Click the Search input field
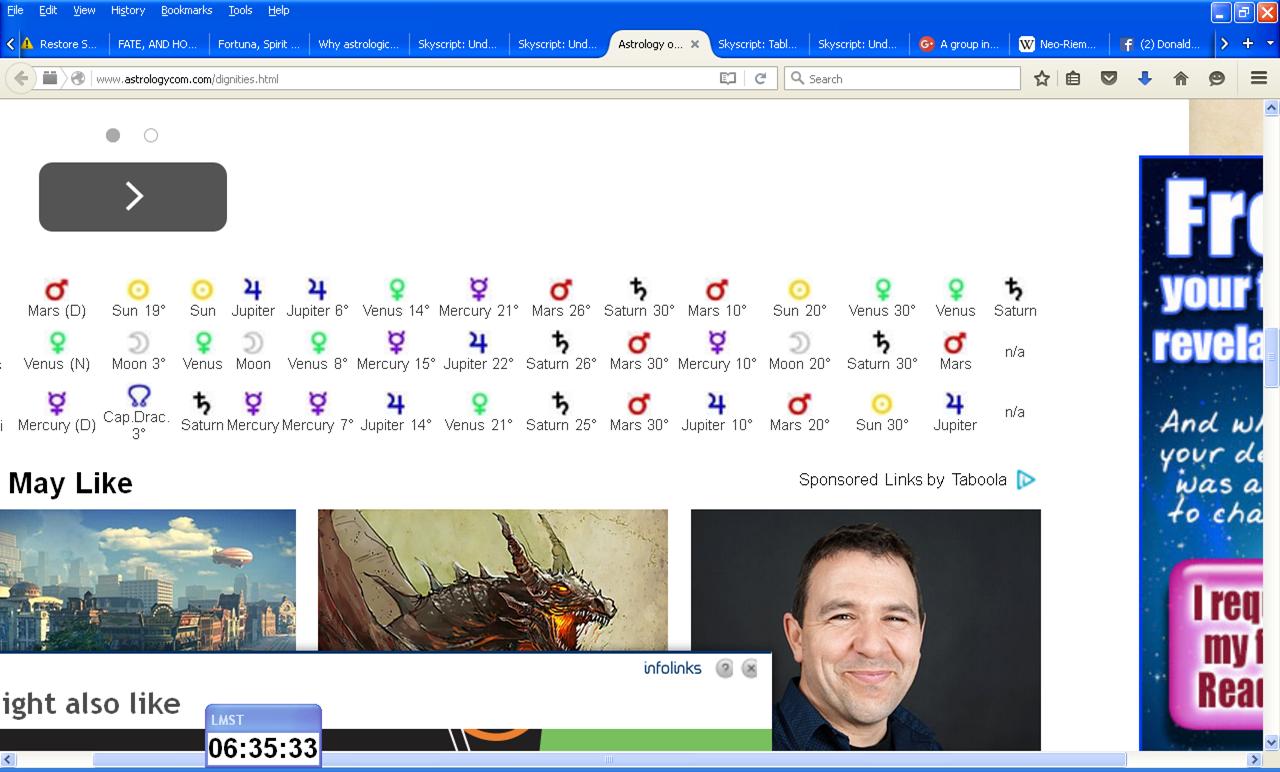The width and height of the screenshot is (1280, 772). 902,78
